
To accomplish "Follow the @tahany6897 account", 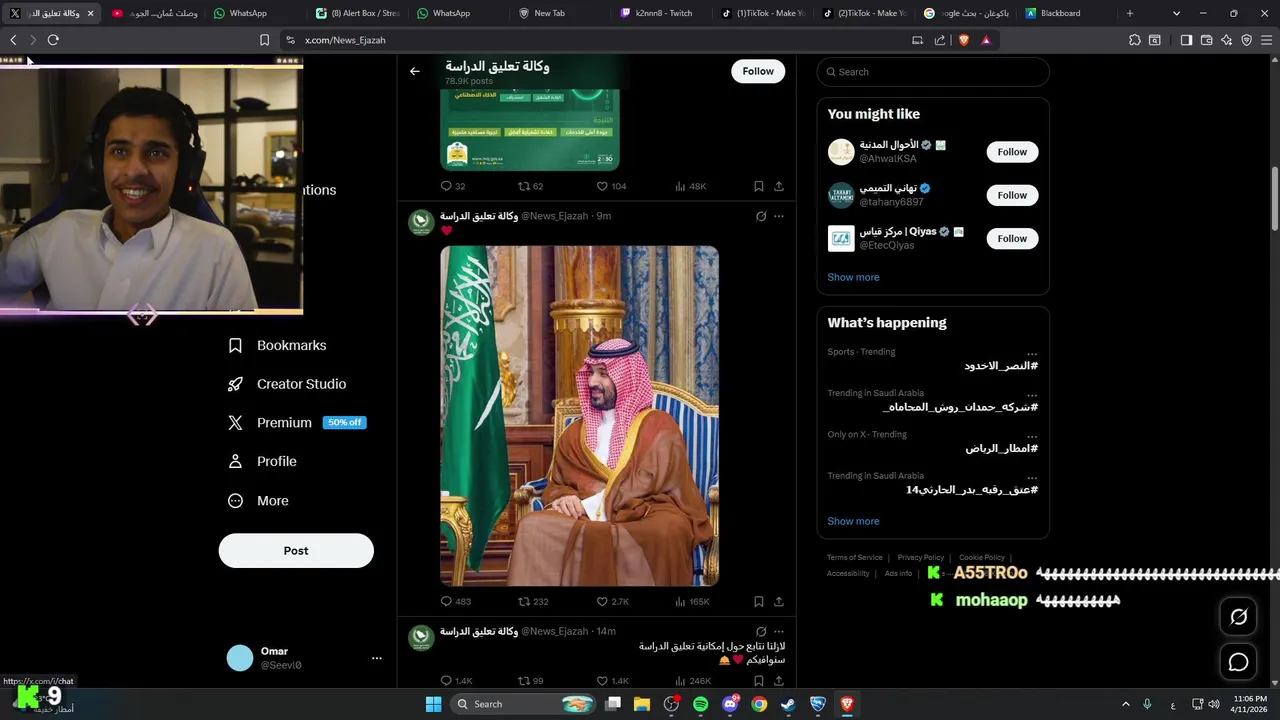I will click(1012, 195).
